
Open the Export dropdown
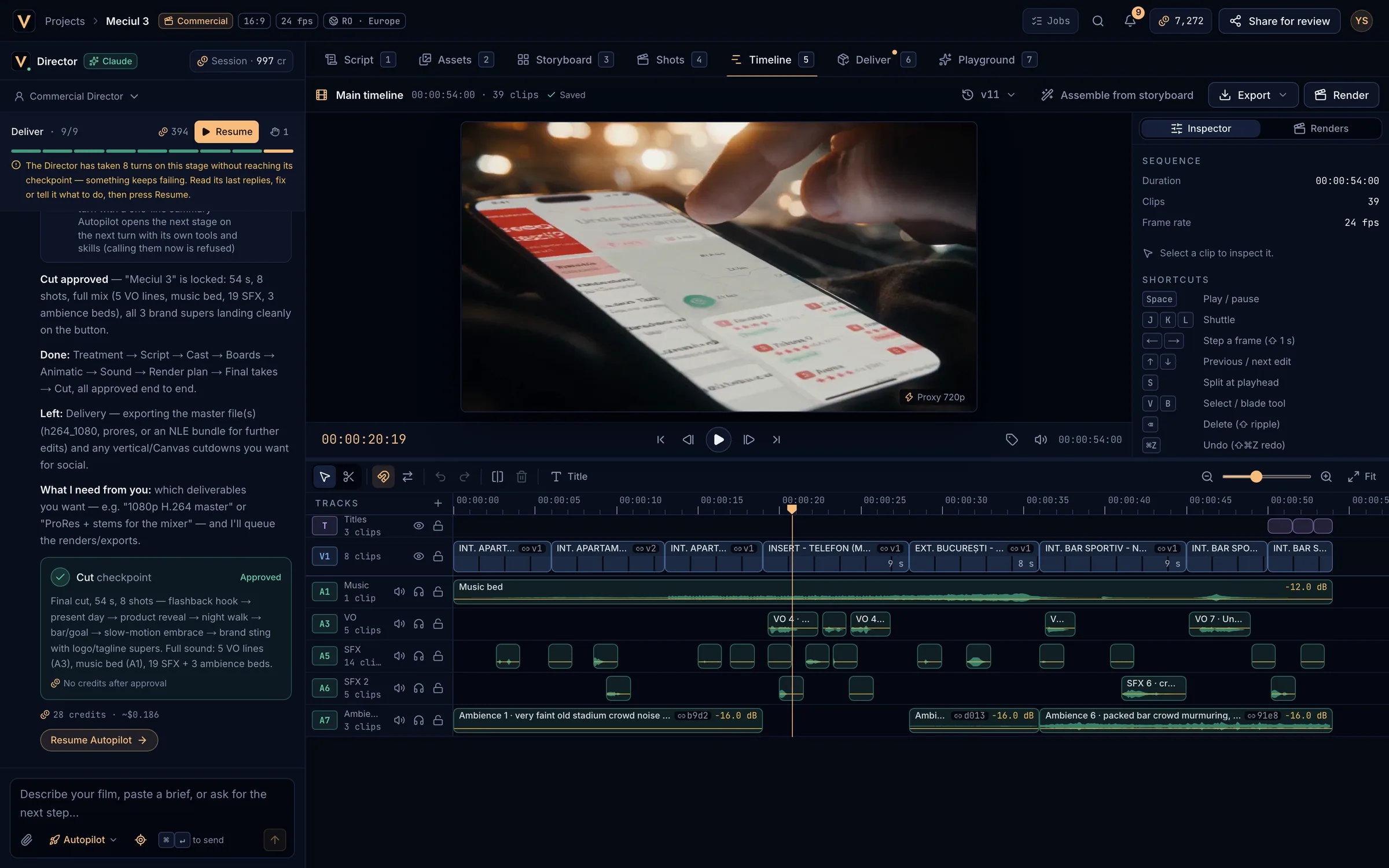click(1253, 95)
